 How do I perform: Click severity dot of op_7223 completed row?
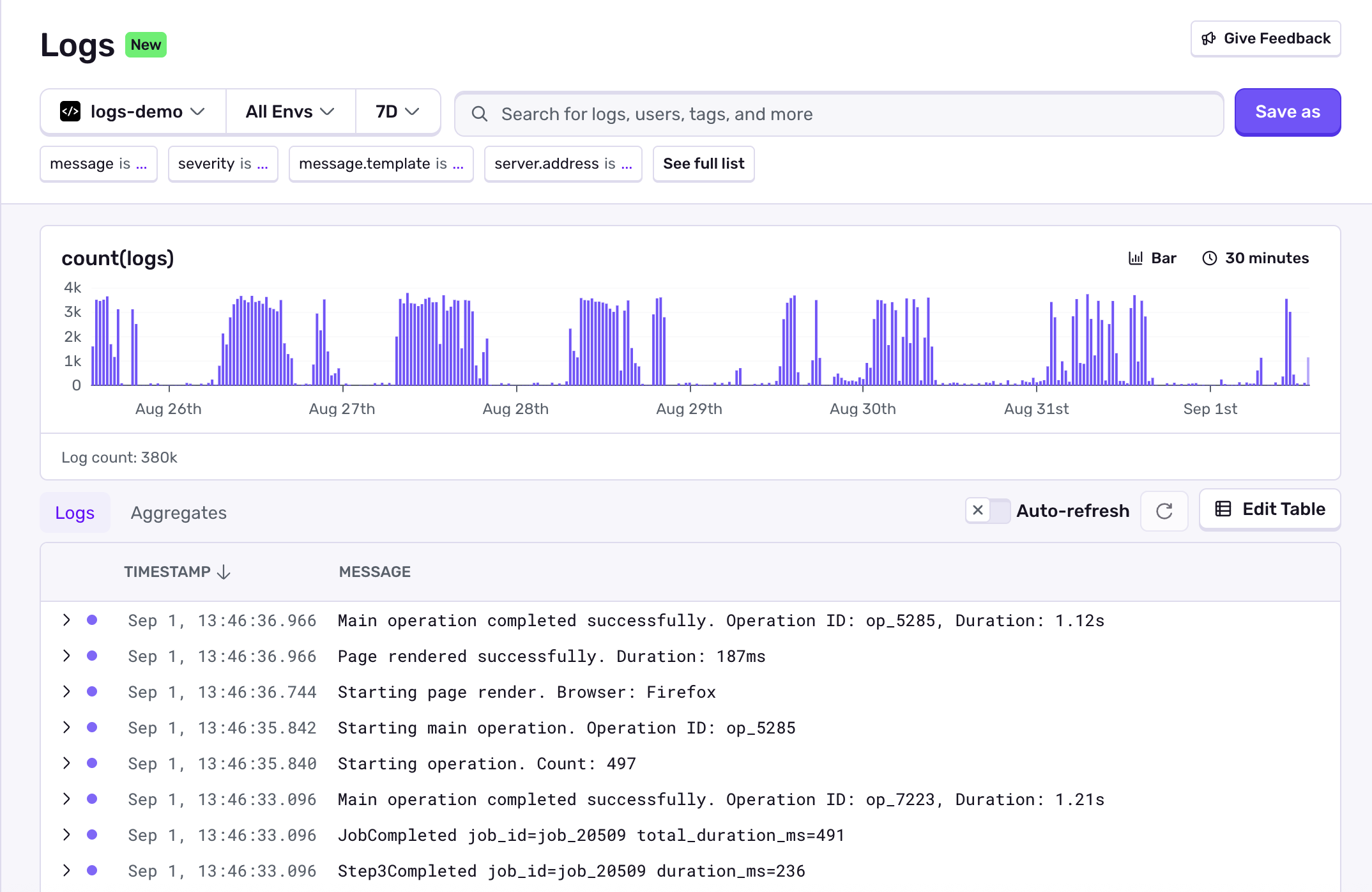coord(92,799)
